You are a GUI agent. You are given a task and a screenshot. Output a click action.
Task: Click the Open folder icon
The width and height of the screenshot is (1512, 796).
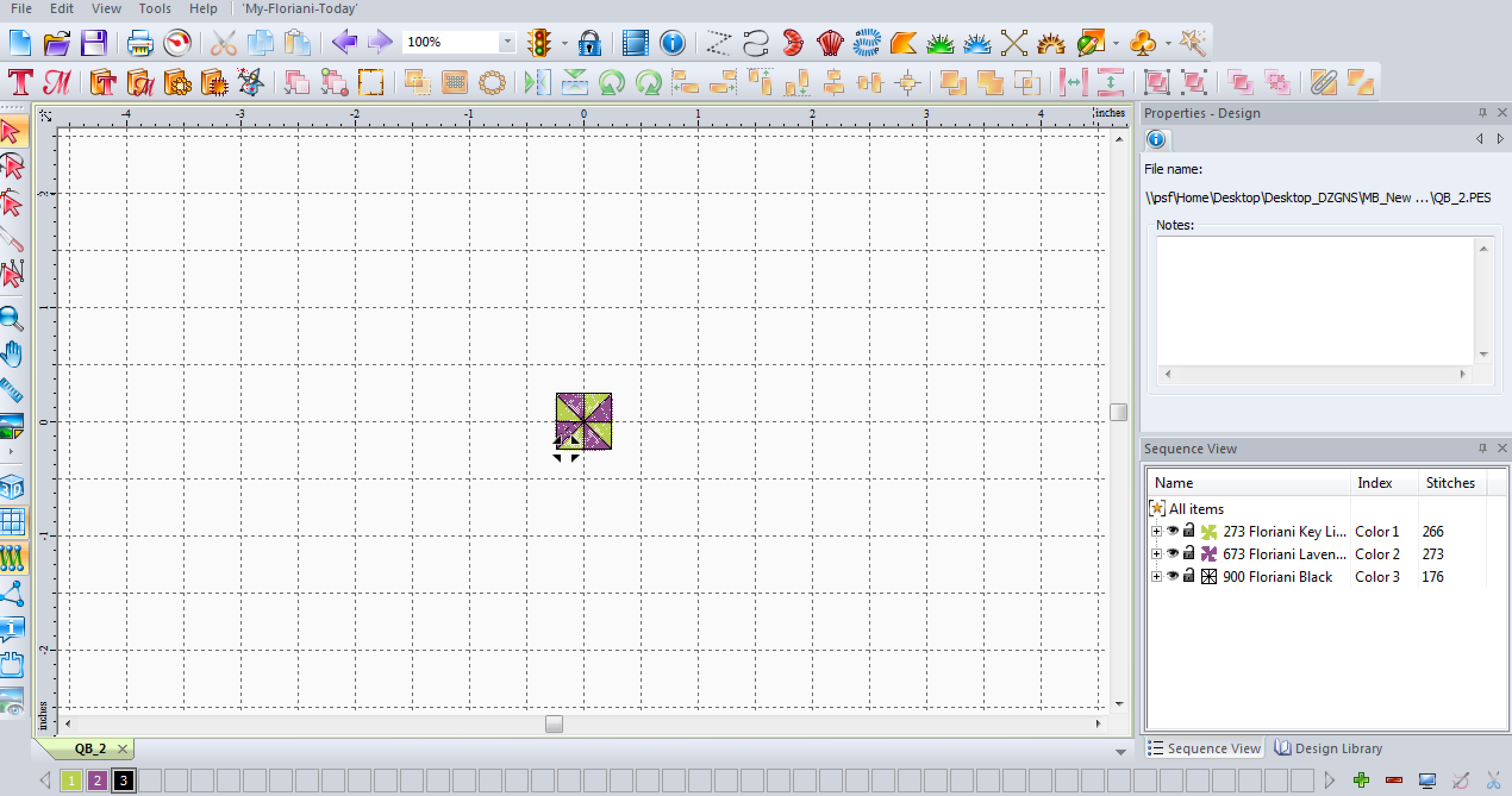(x=57, y=43)
